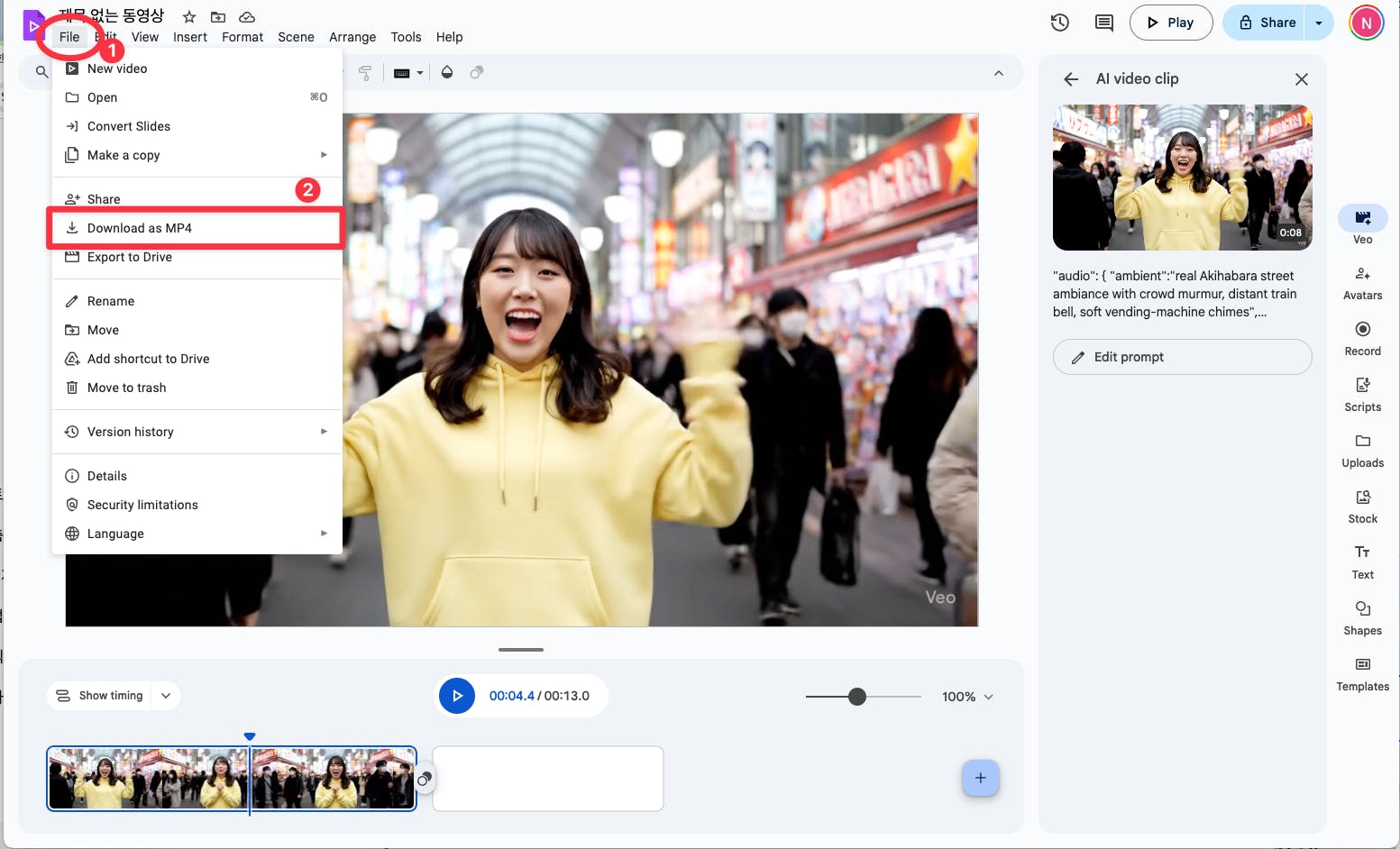
Task: Expand the Show timing dropdown arrow
Action: click(165, 695)
